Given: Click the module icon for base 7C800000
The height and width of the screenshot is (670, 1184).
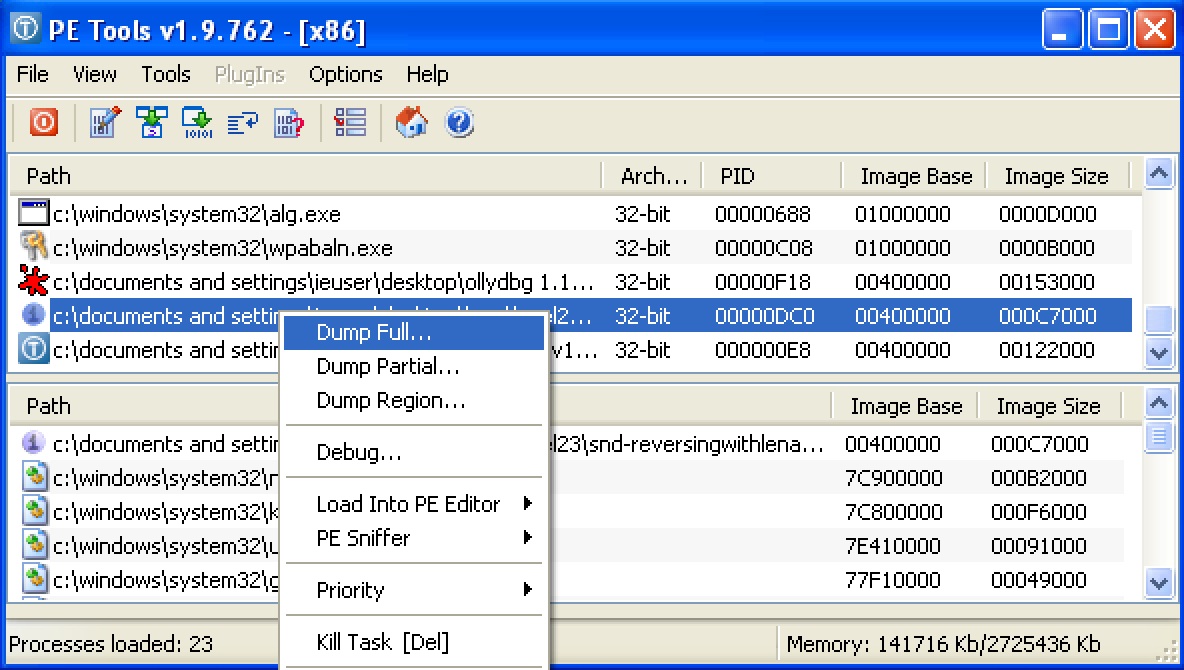Looking at the screenshot, I should [x=33, y=511].
